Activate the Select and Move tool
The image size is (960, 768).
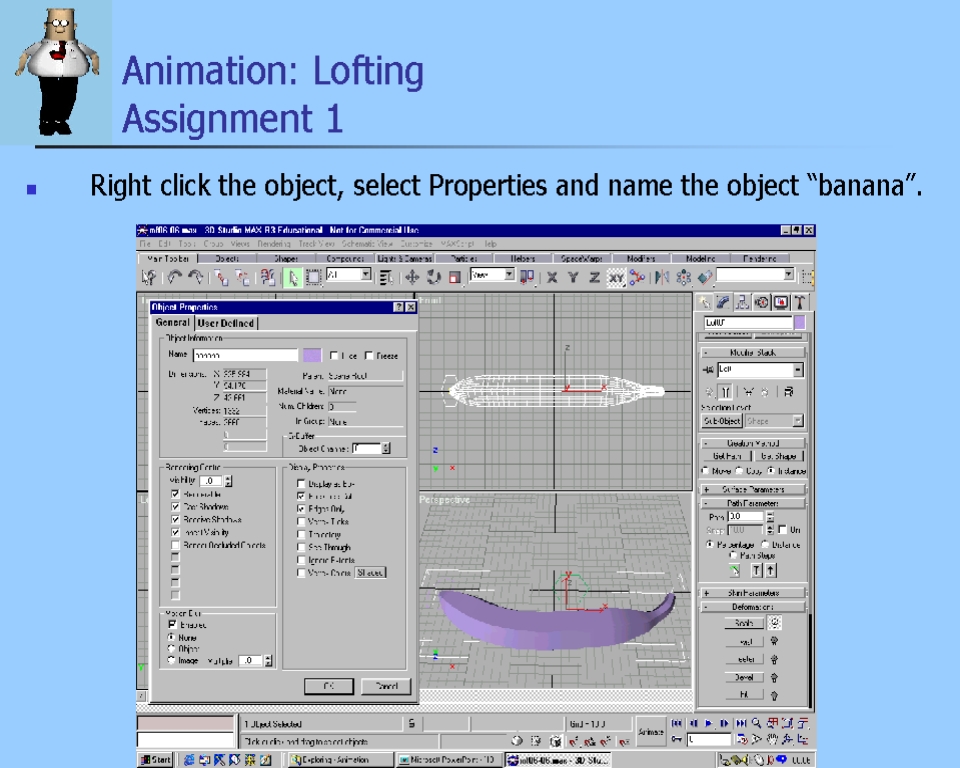tap(412, 277)
